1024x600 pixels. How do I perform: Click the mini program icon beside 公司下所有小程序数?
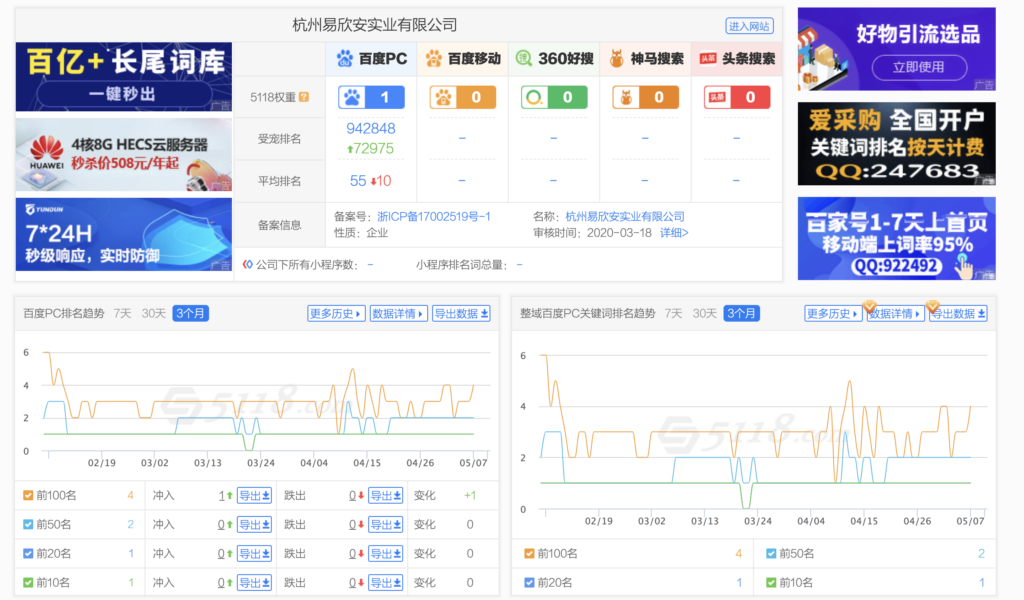248,264
